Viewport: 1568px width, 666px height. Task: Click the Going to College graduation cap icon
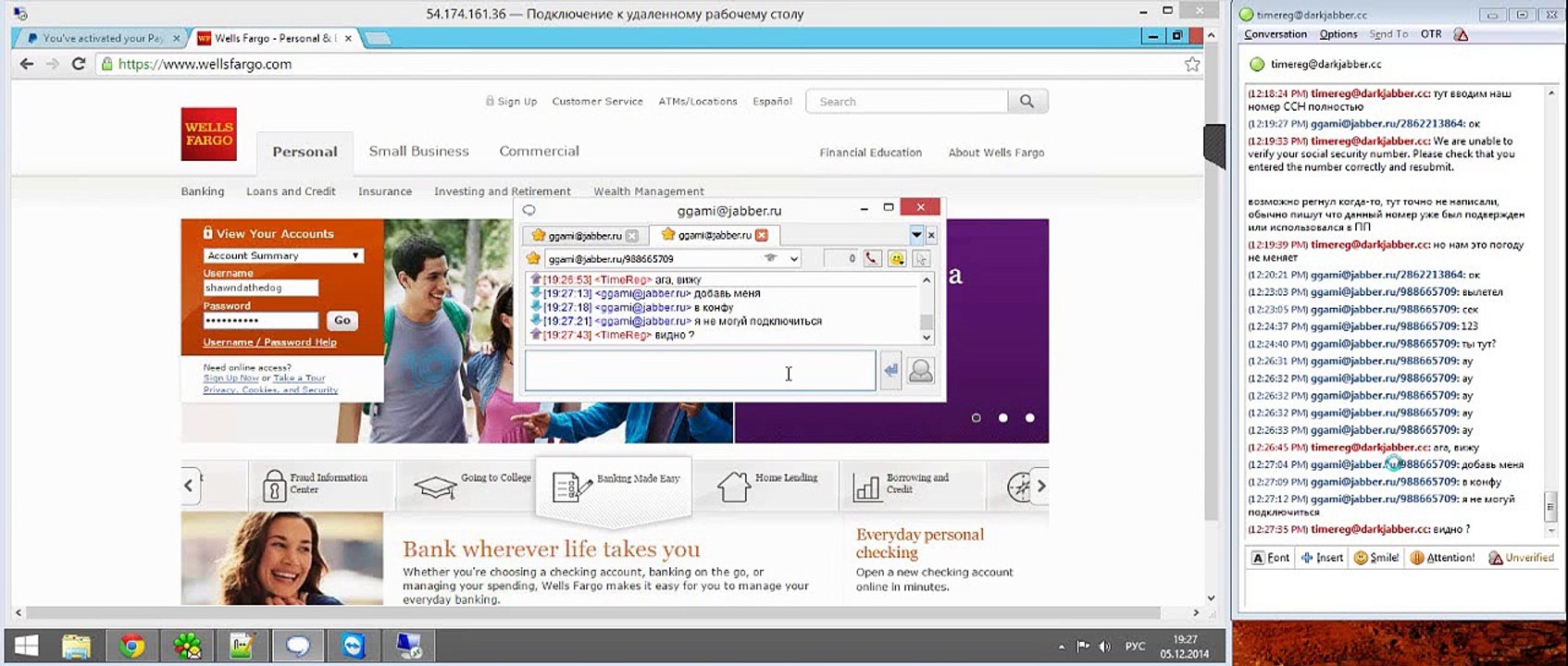[x=434, y=487]
